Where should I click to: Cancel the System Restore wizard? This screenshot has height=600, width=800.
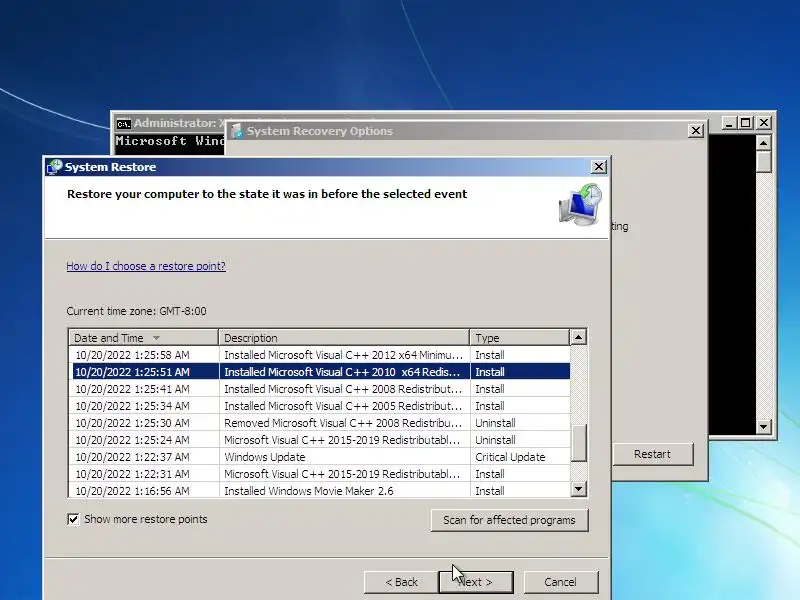click(560, 582)
